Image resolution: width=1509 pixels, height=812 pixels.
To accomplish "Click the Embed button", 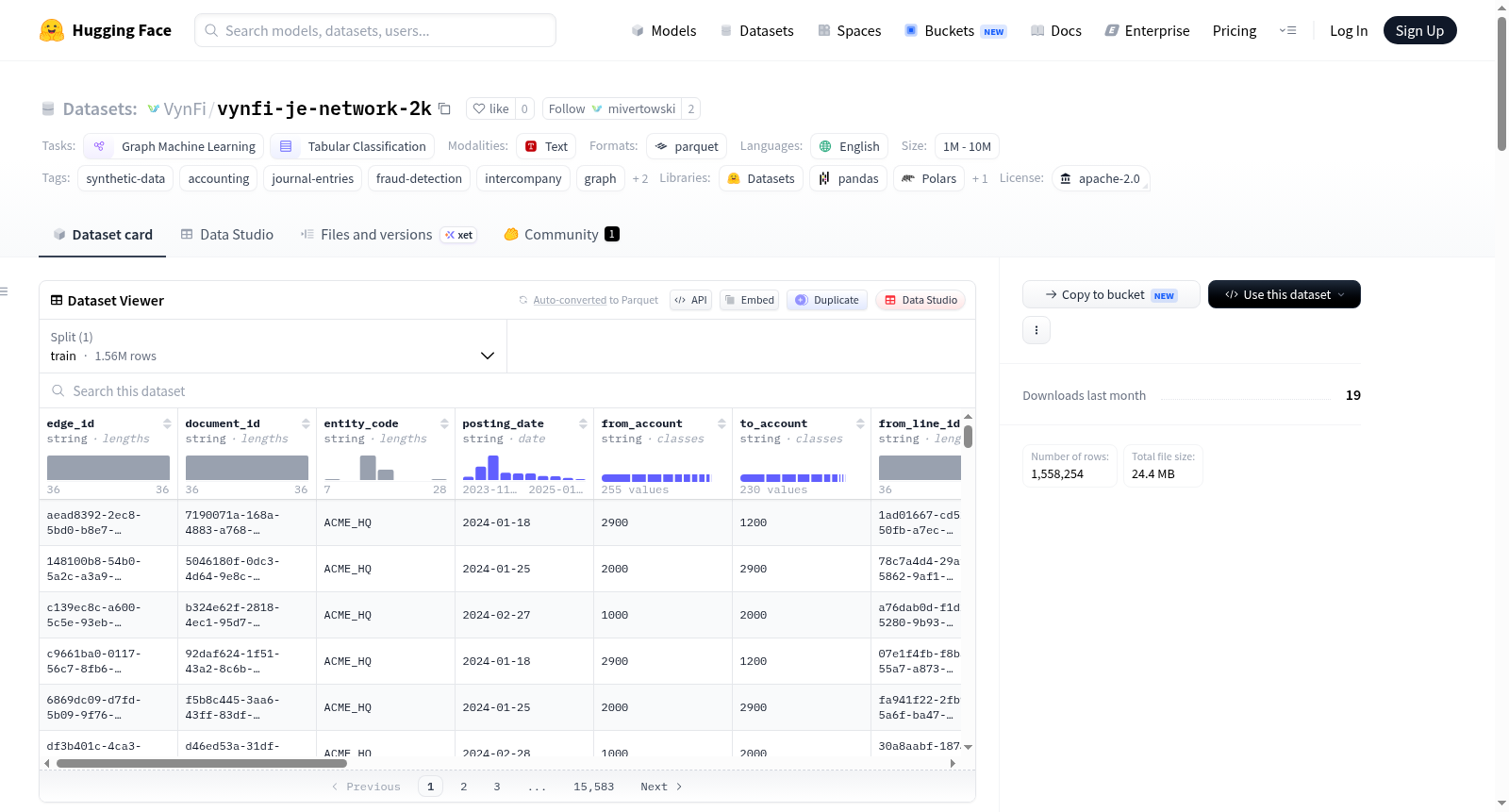I will (750, 300).
